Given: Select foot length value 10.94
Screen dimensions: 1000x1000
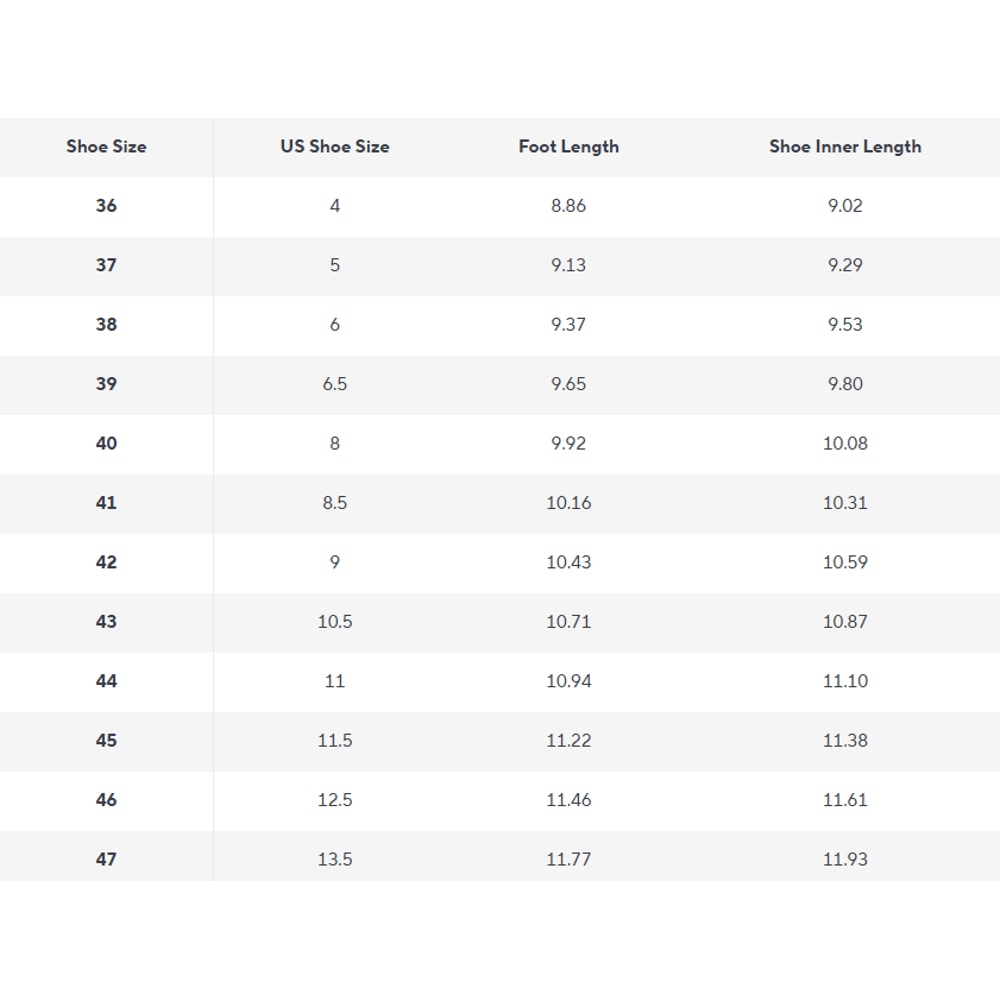Looking at the screenshot, I should click(x=568, y=681).
